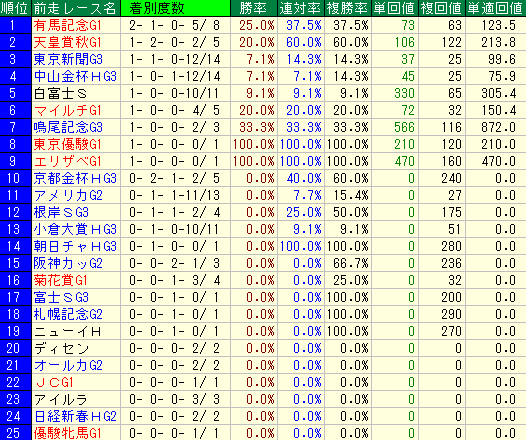Open the 東京新聞G3 race entry
This screenshot has height=440, width=526.
tap(68, 59)
